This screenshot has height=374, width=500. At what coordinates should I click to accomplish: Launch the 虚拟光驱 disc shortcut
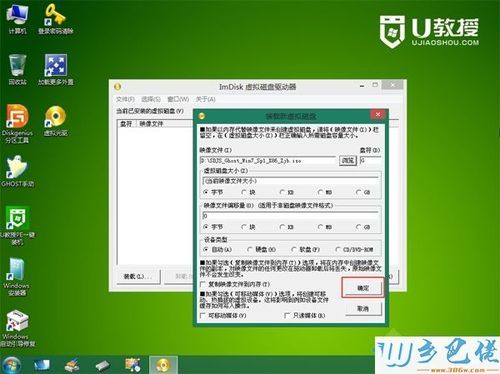coord(55,121)
